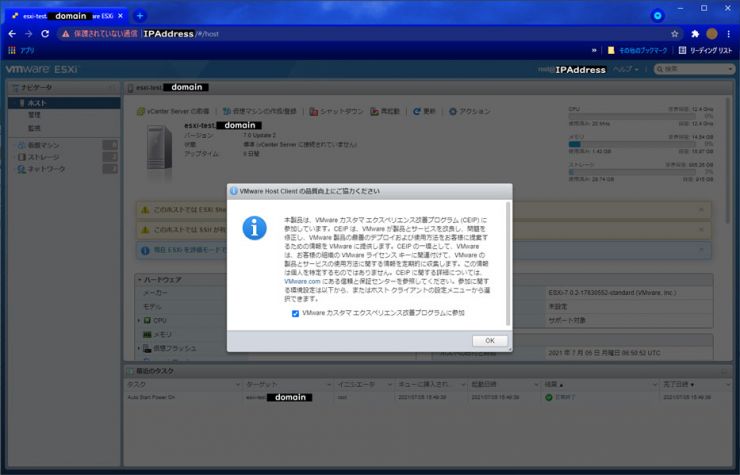Open the アクション gear menu
Image resolution: width=740 pixels, height=475 pixels.
(470, 111)
